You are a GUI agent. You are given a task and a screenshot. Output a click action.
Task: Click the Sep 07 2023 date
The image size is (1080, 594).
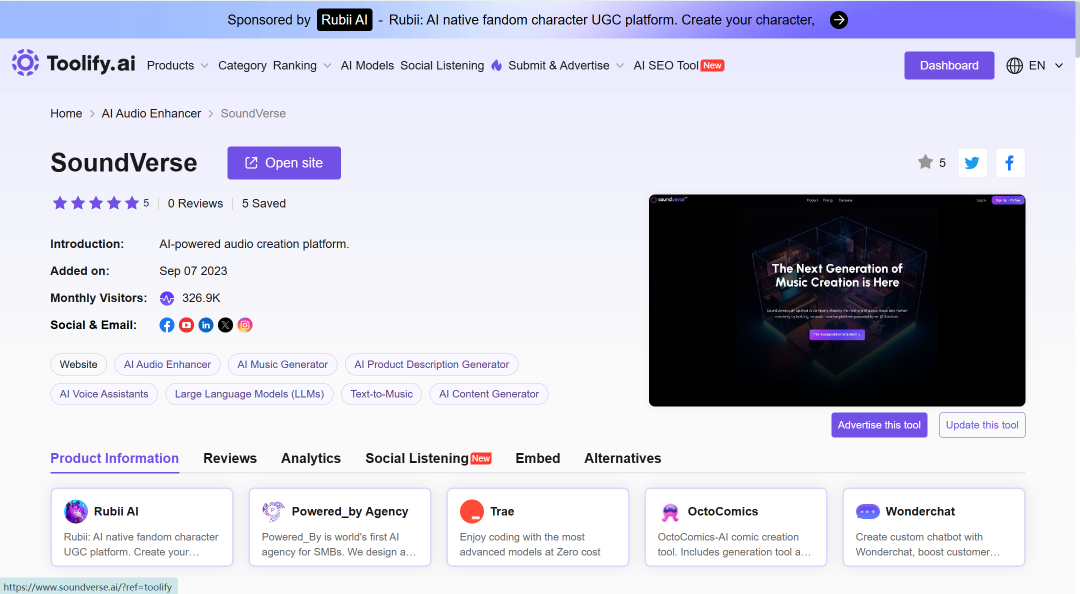[x=194, y=271]
